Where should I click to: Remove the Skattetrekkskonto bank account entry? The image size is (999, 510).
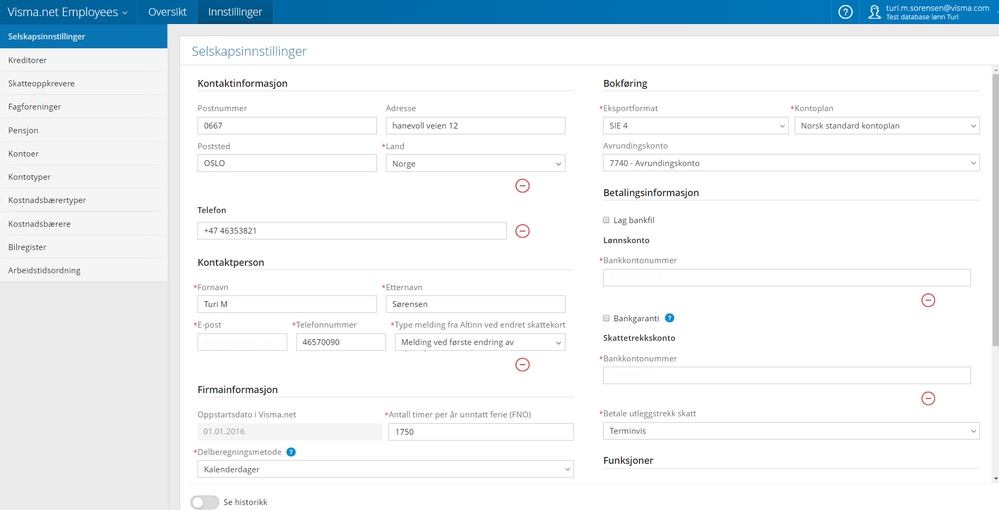click(x=928, y=398)
